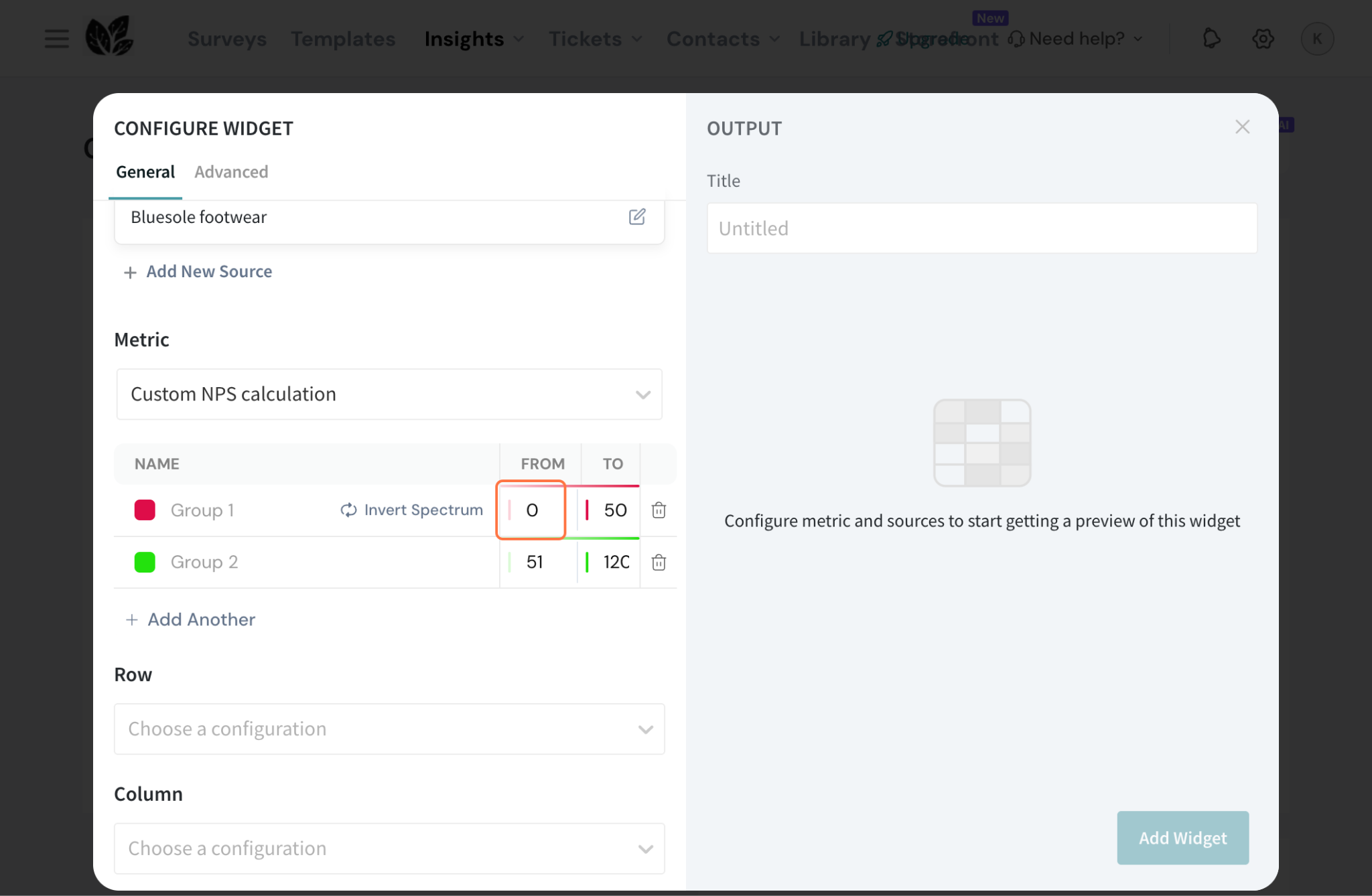Delete Group 1 using its trash icon
Image resolution: width=1372 pixels, height=896 pixels.
[659, 510]
